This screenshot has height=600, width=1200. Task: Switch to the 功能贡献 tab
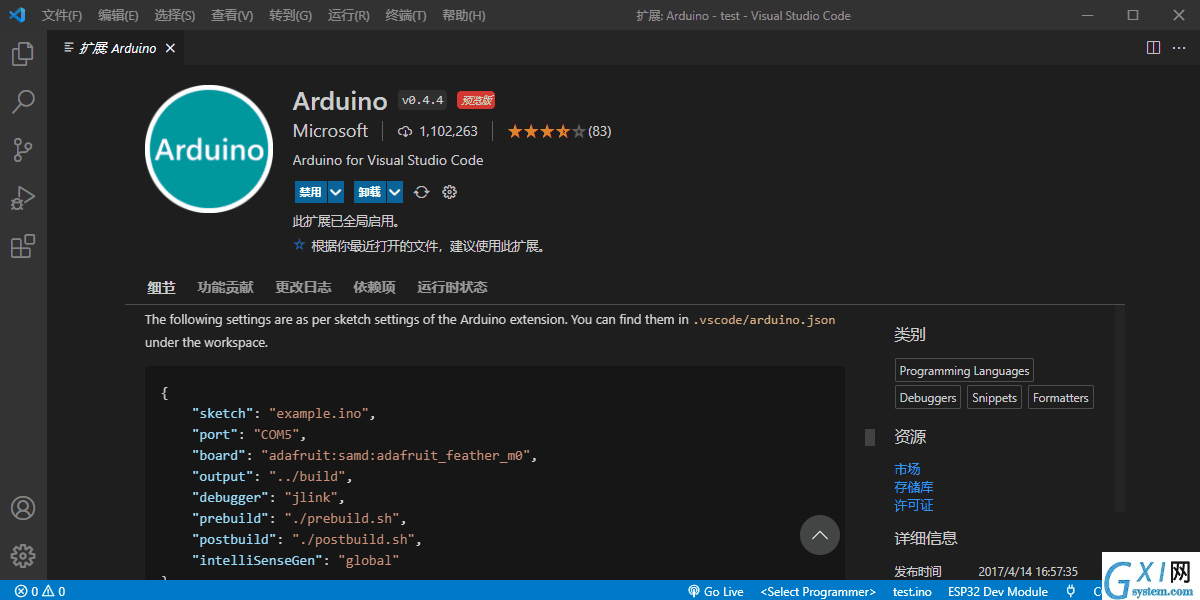pos(225,287)
